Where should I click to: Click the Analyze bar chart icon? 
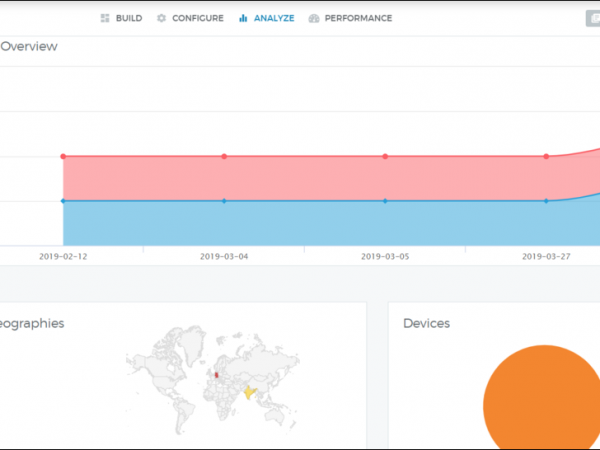pyautogui.click(x=243, y=18)
